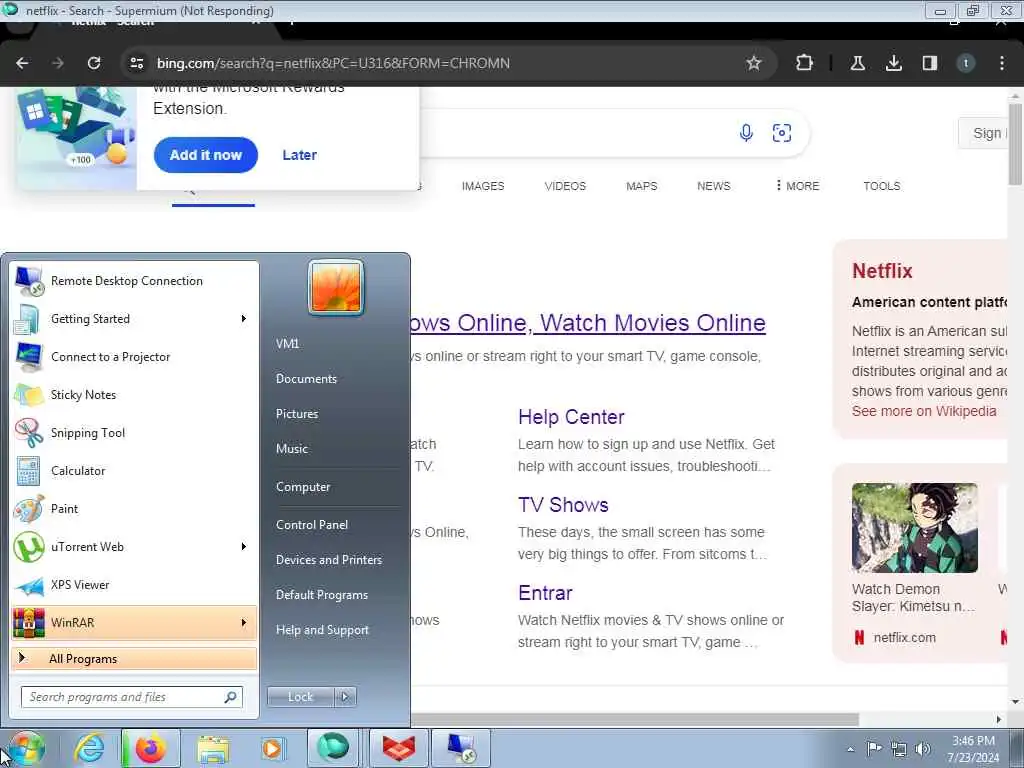Image resolution: width=1024 pixels, height=768 pixels.
Task: Open Help Center Netflix link
Action: coord(571,417)
